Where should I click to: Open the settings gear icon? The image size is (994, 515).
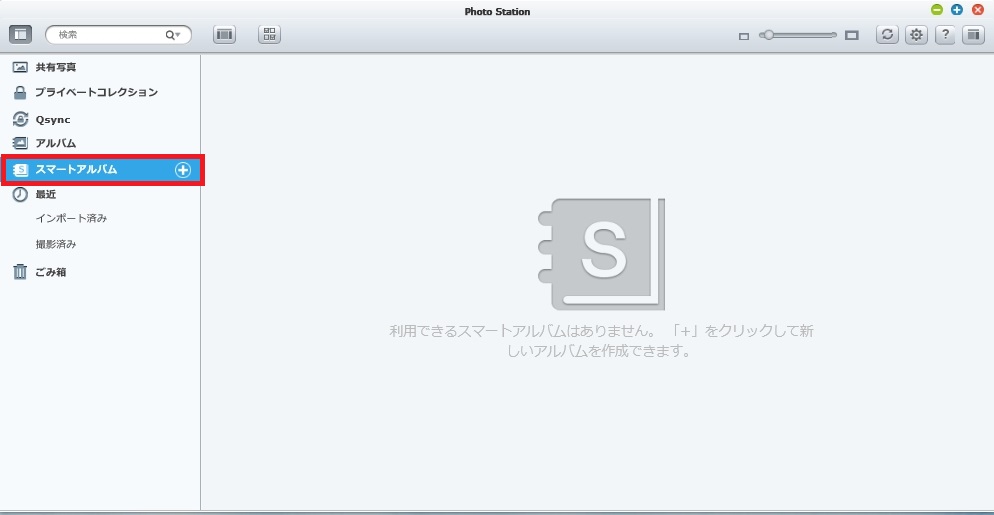(916, 35)
